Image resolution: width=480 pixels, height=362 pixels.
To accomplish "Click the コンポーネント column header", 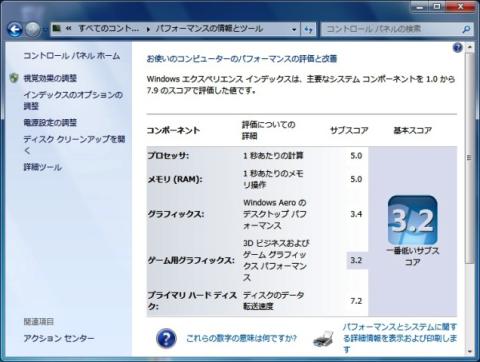I will coord(173,130).
